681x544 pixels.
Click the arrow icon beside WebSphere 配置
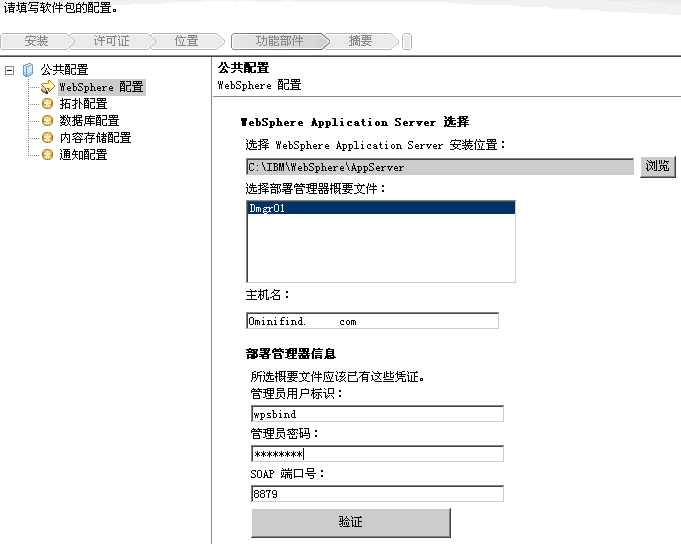coord(47,87)
